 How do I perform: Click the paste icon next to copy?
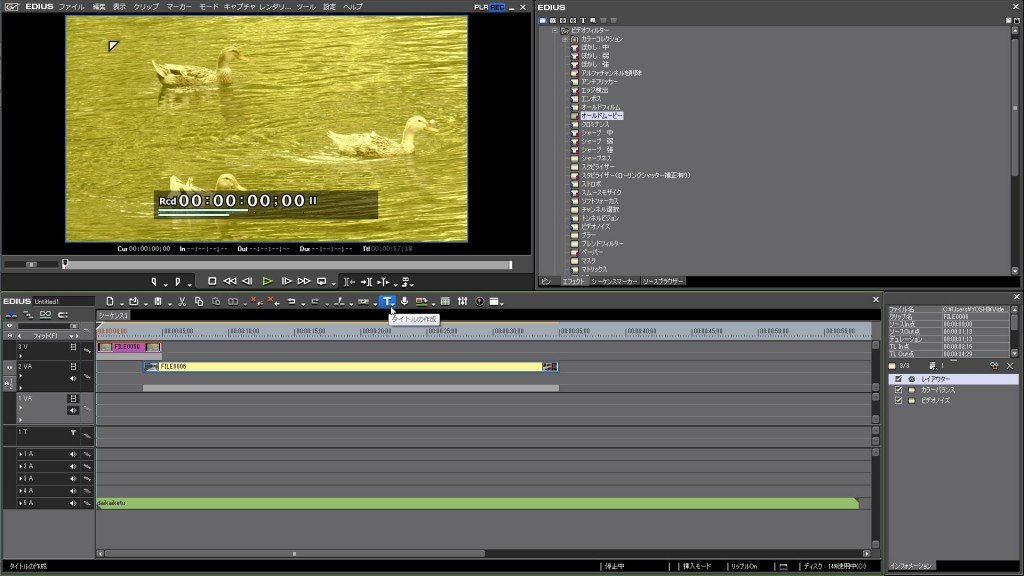216,301
